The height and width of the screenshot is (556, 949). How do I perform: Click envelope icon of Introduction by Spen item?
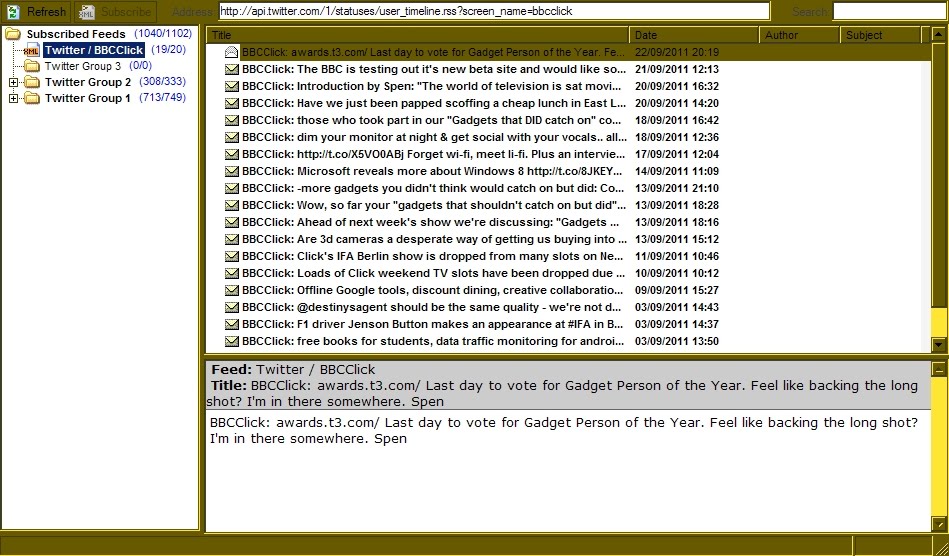(231, 87)
